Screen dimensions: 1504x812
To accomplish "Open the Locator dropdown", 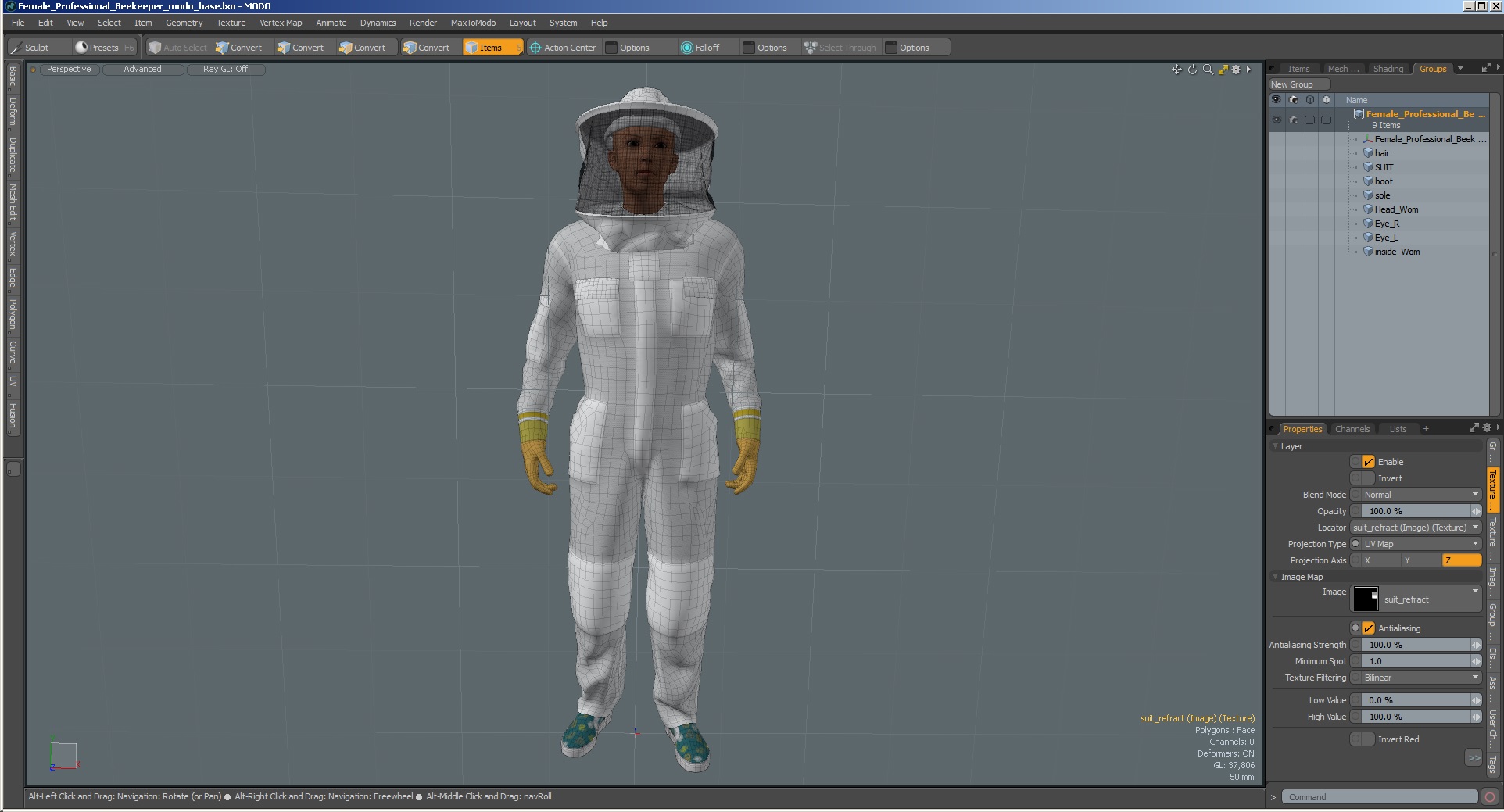I will pyautogui.click(x=1416, y=528).
